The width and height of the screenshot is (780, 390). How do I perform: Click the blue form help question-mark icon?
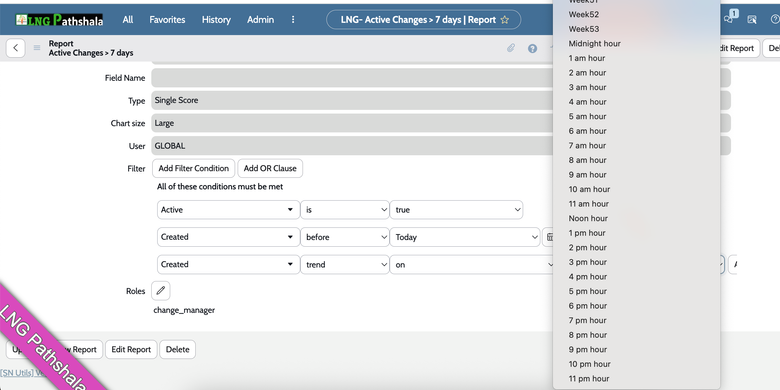tap(532, 48)
